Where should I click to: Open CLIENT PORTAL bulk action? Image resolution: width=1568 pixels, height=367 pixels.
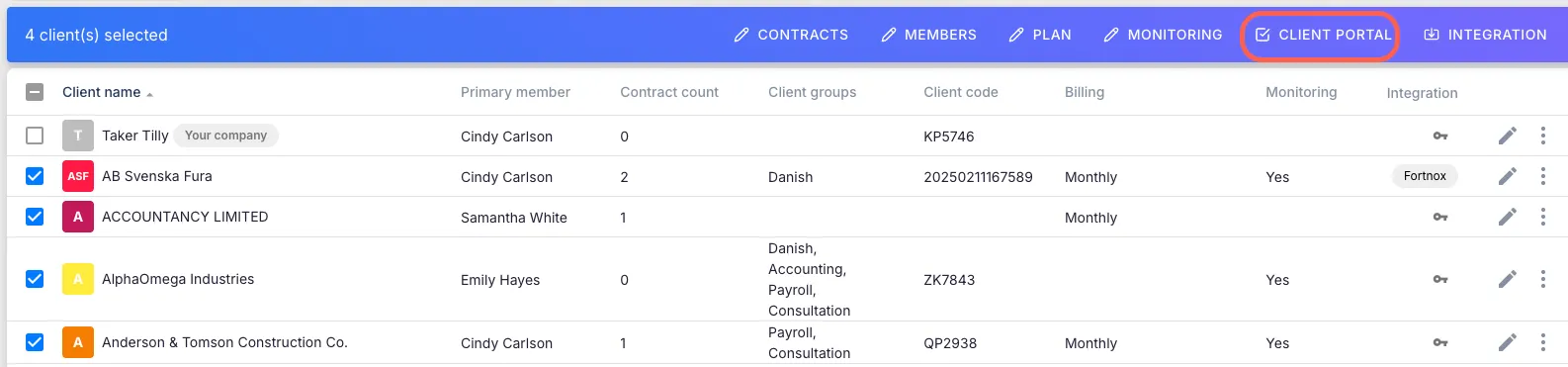tap(1323, 35)
